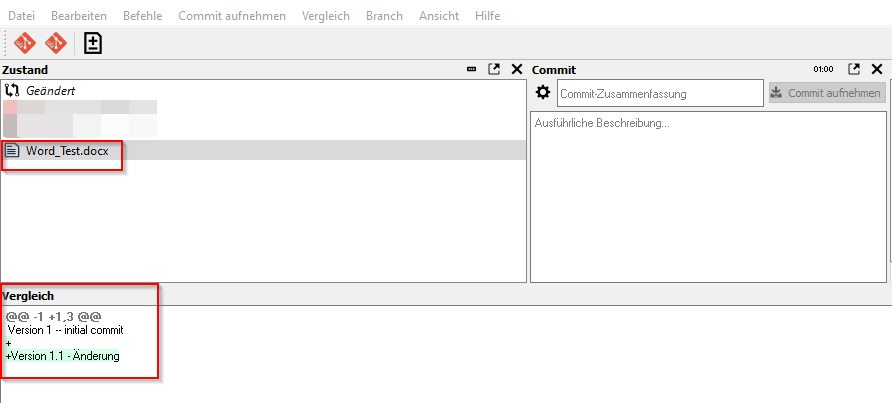This screenshot has width=892, height=403.
Task: Open the Bearbeiten menu
Action: click(79, 16)
